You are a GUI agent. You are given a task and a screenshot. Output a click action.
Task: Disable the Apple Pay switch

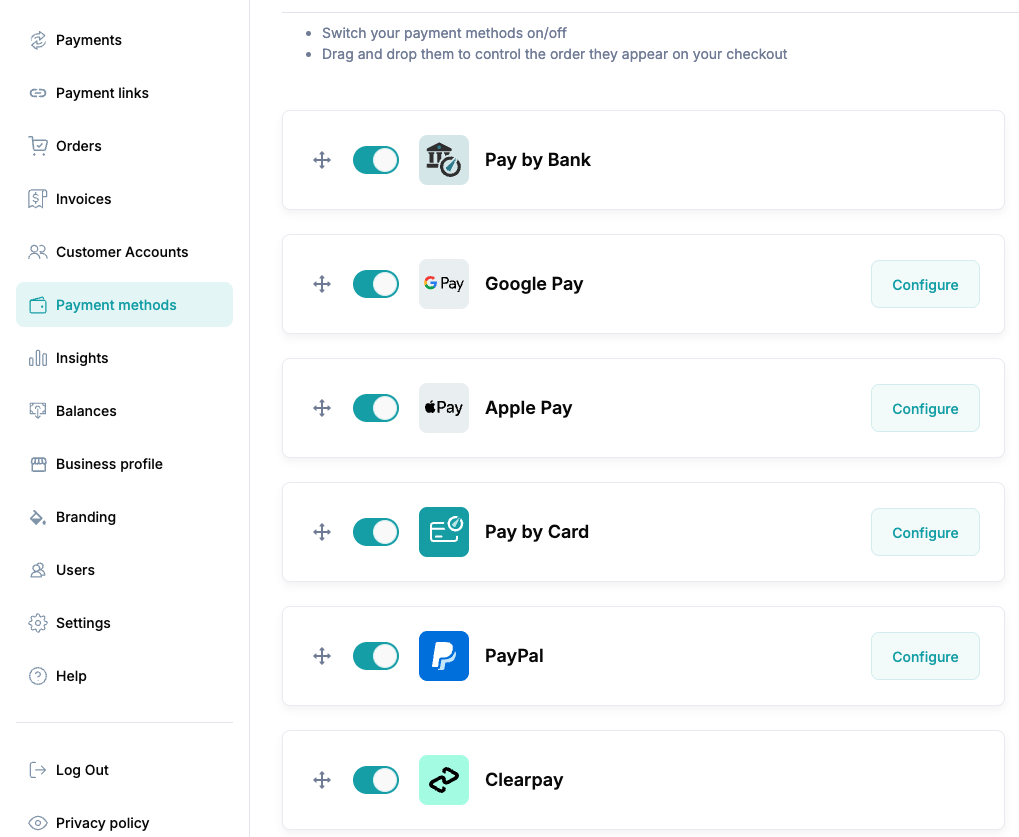coord(376,408)
